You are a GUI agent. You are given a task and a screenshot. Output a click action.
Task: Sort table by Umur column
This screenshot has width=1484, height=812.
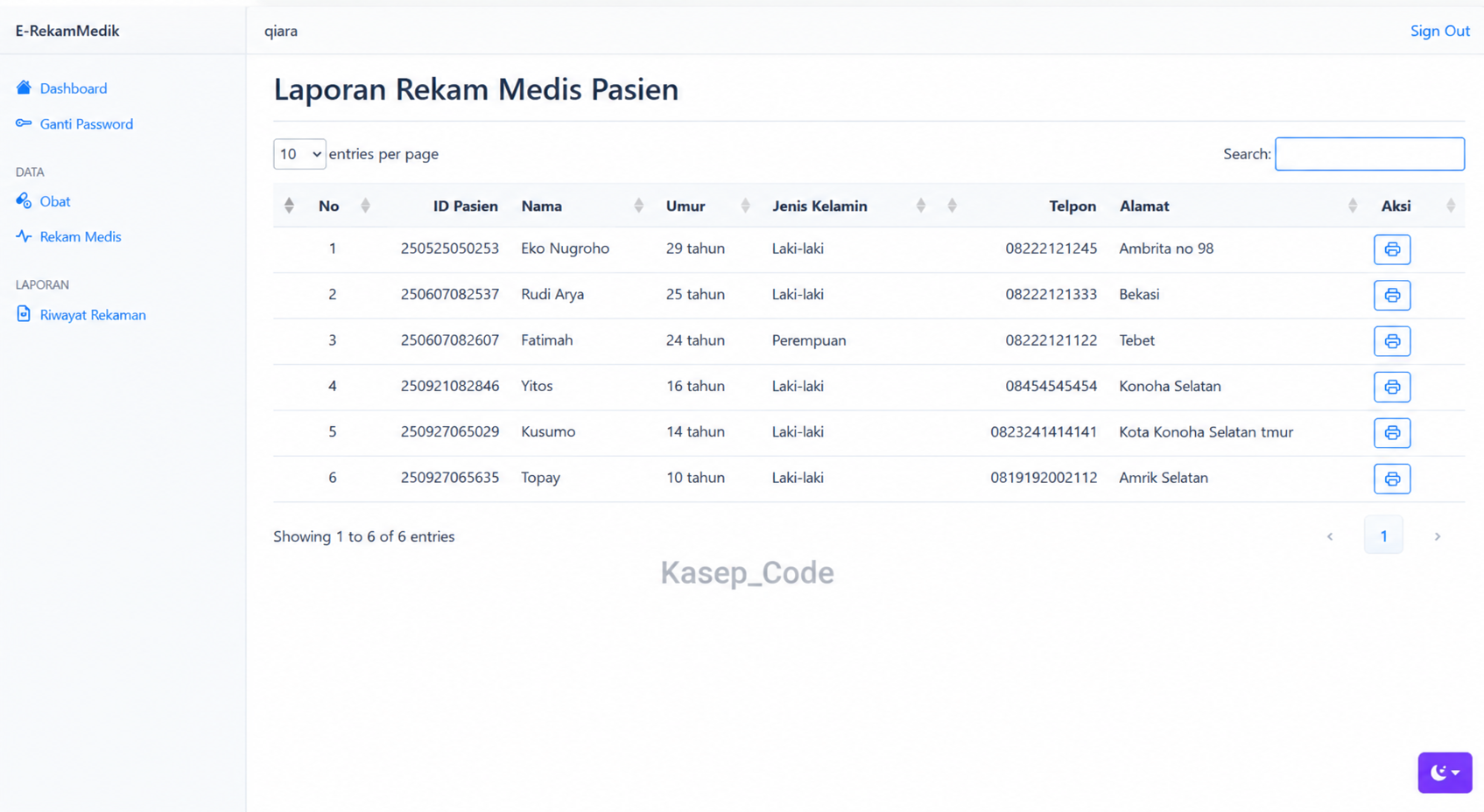pyautogui.click(x=685, y=206)
